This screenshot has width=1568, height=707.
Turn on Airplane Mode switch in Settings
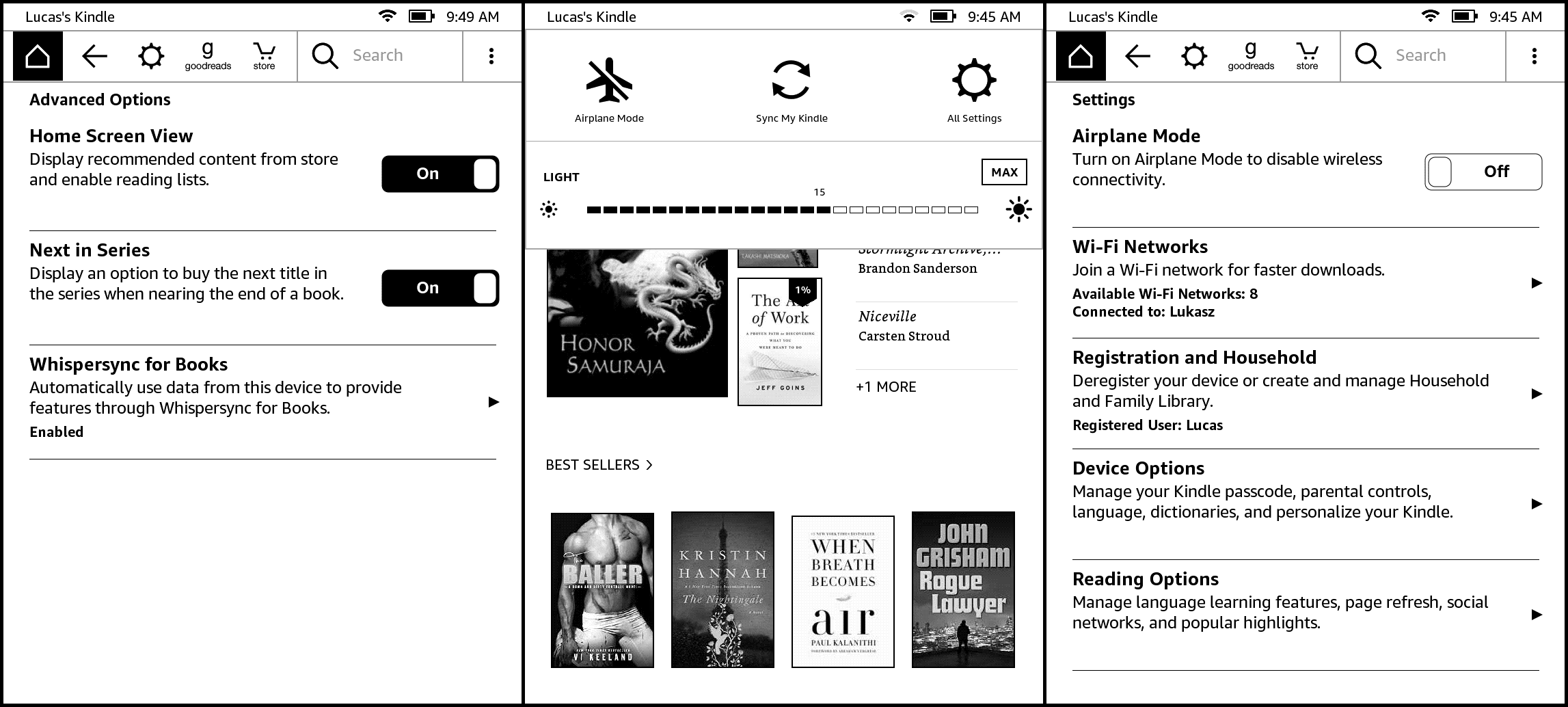[x=1483, y=172]
